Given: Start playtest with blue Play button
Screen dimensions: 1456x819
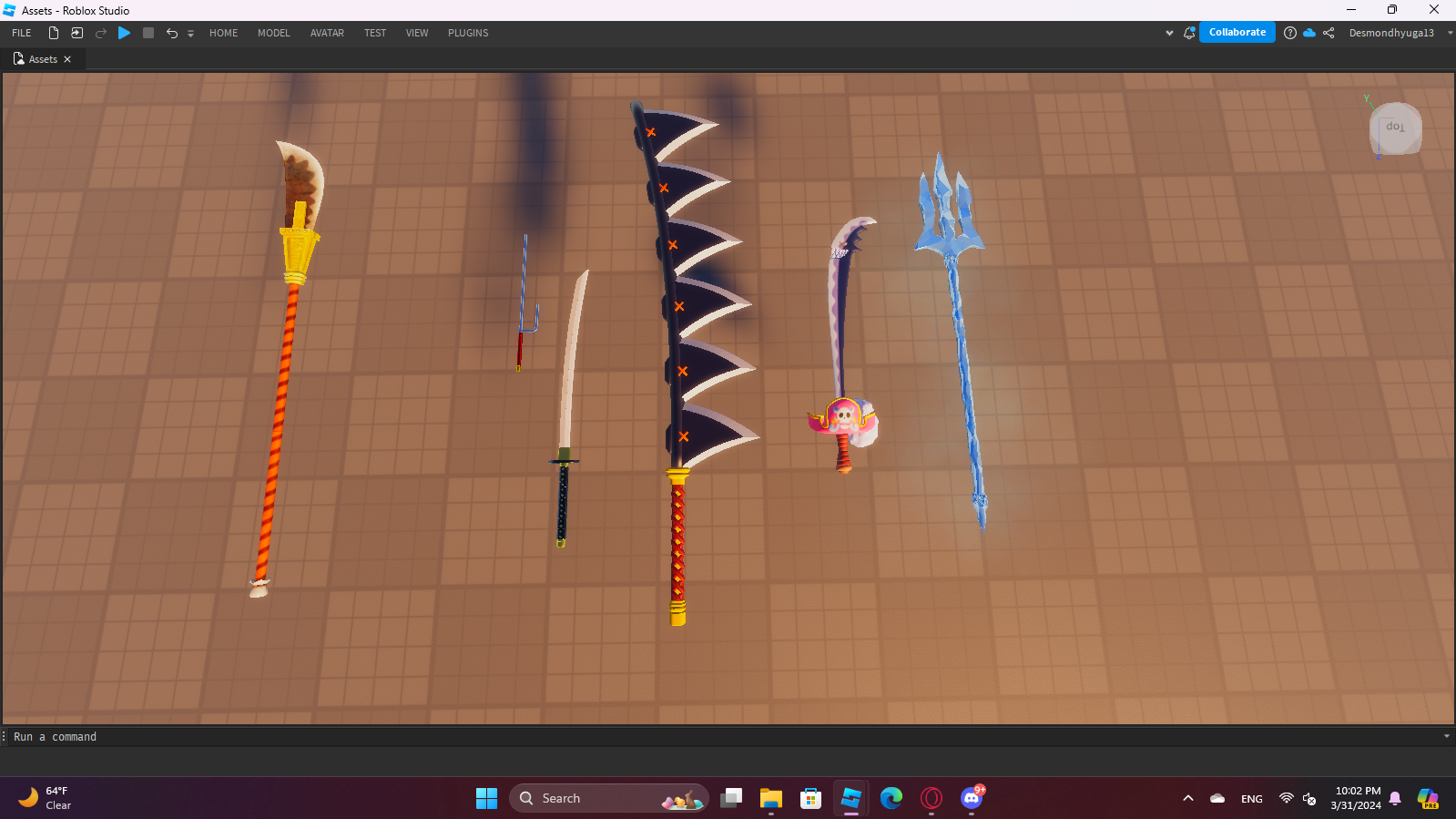Looking at the screenshot, I should pos(125,33).
